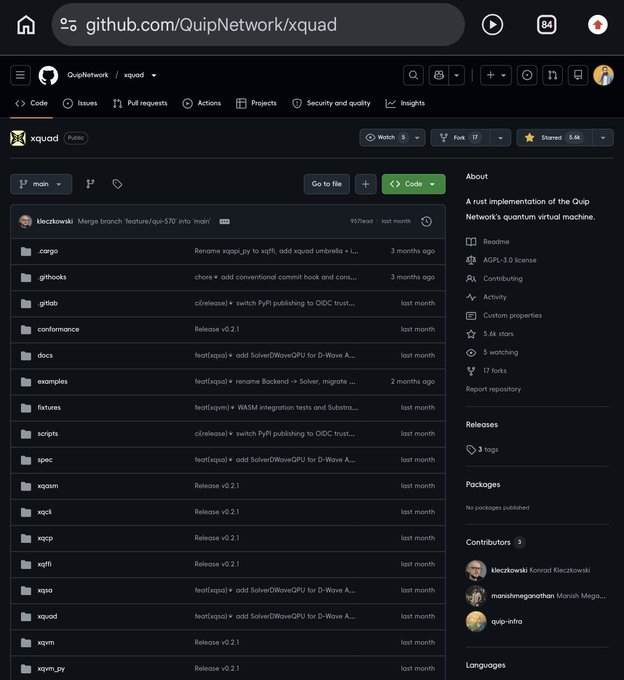Open the Copilot chat icon
624x680 pixels.
coord(438,75)
